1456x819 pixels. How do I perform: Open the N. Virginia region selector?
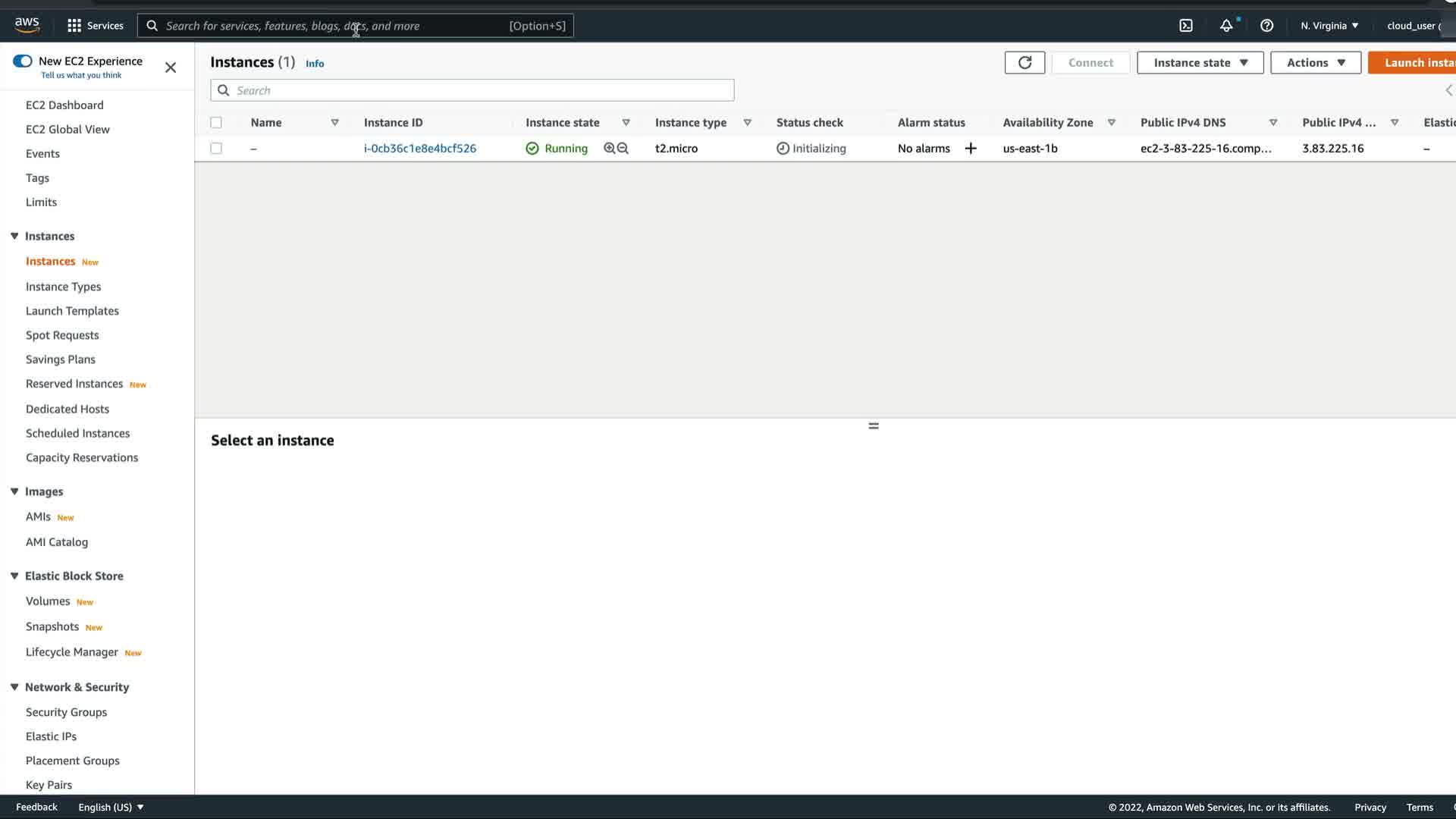1329,26
